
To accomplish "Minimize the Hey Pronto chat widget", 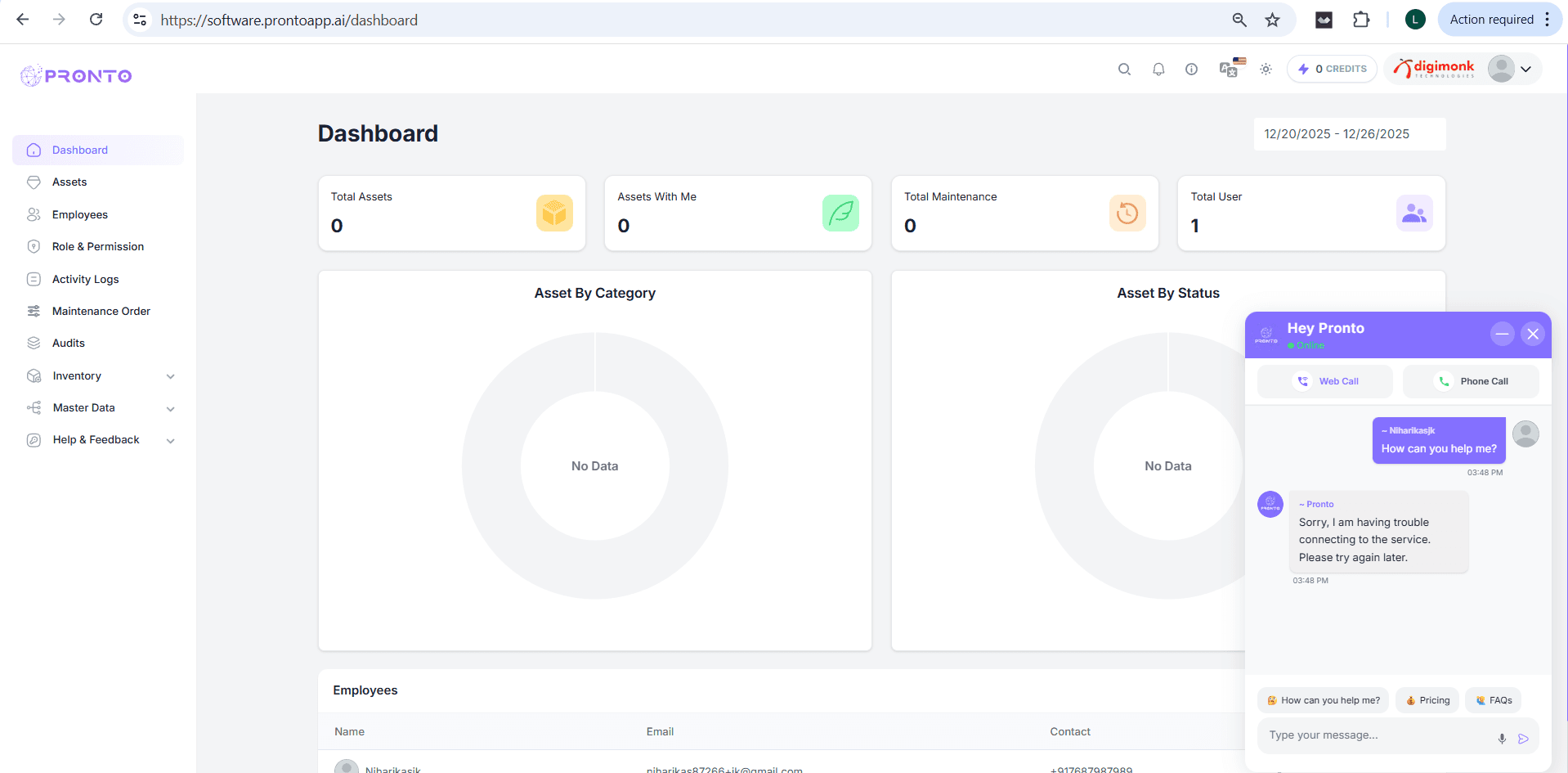I will tap(1502, 334).
